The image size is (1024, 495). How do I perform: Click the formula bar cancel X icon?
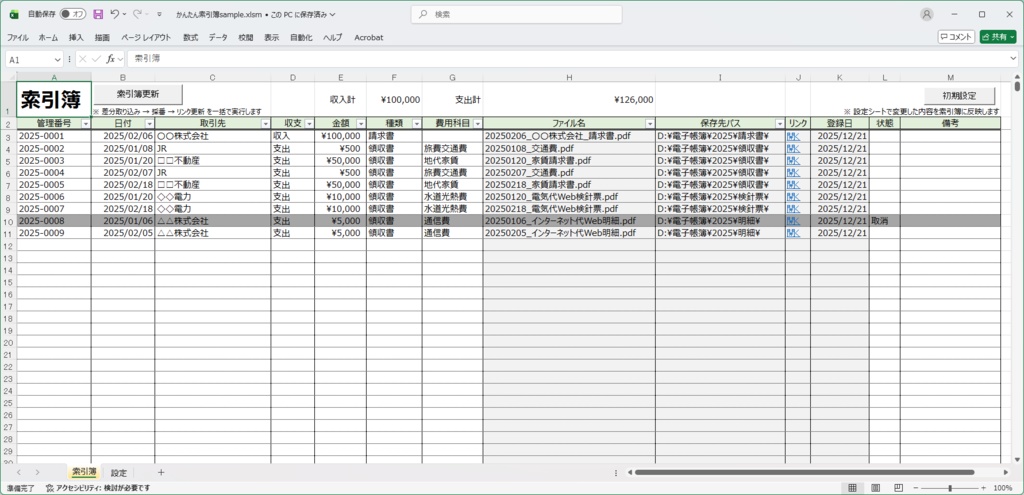point(83,59)
